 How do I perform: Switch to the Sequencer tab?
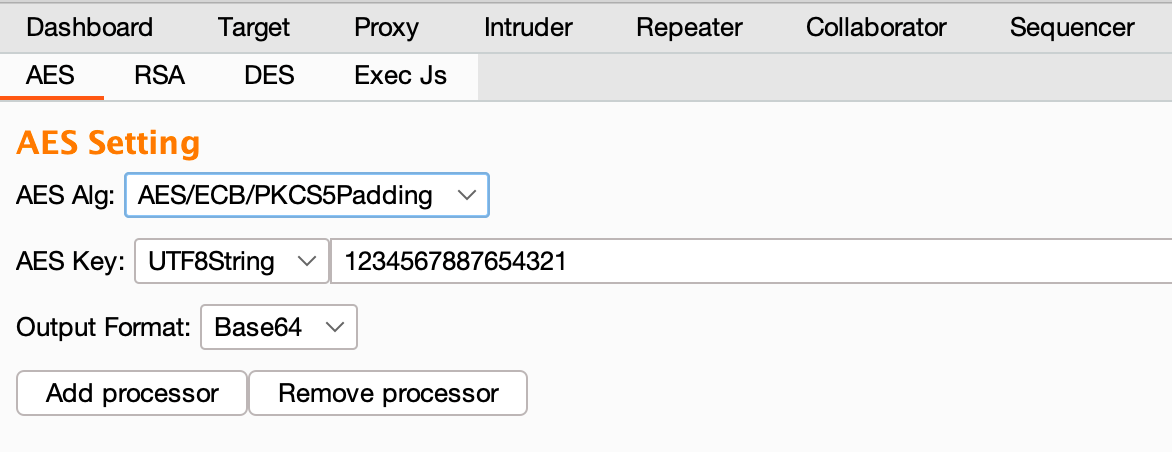pos(1072,27)
